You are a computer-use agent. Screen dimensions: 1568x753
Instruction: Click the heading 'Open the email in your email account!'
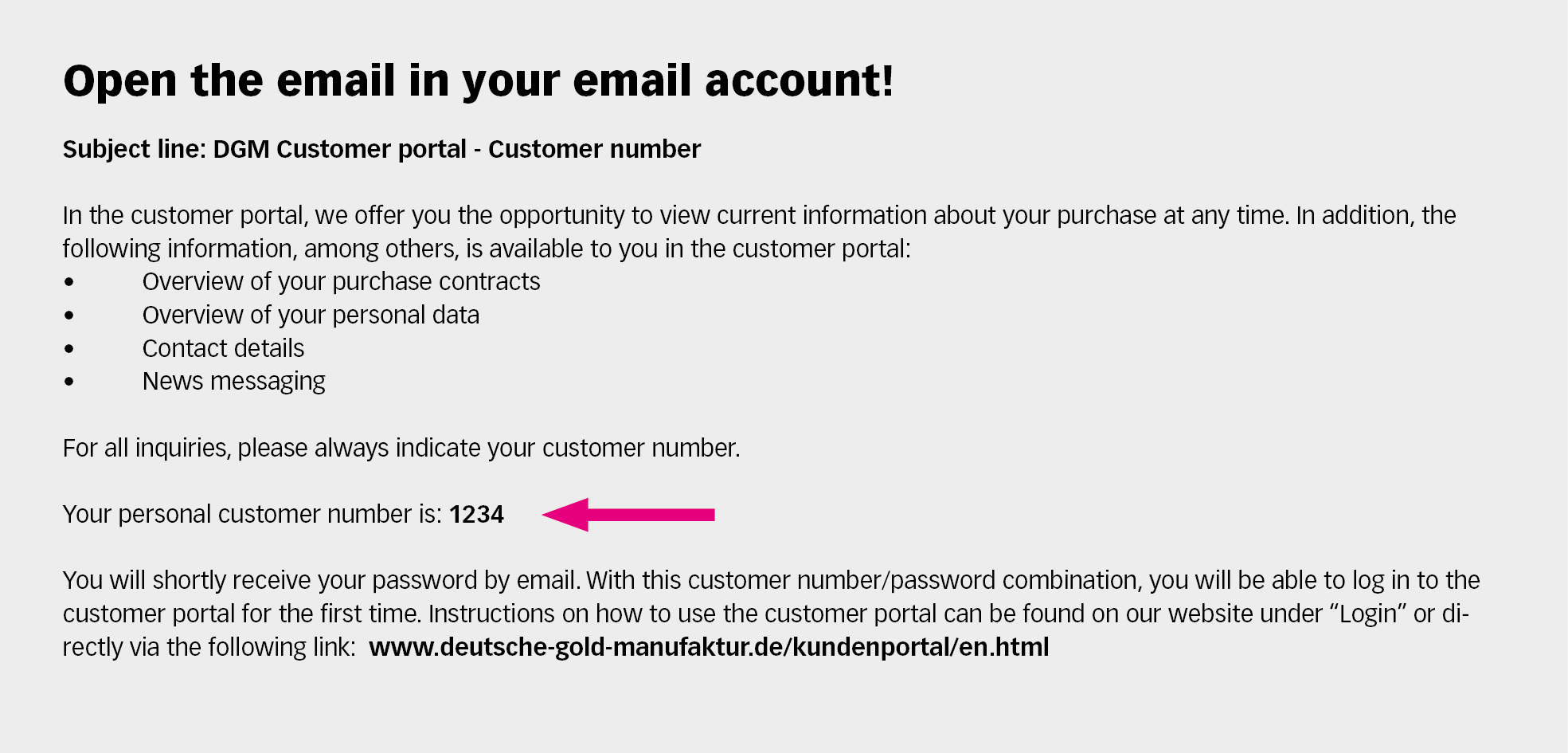478,81
